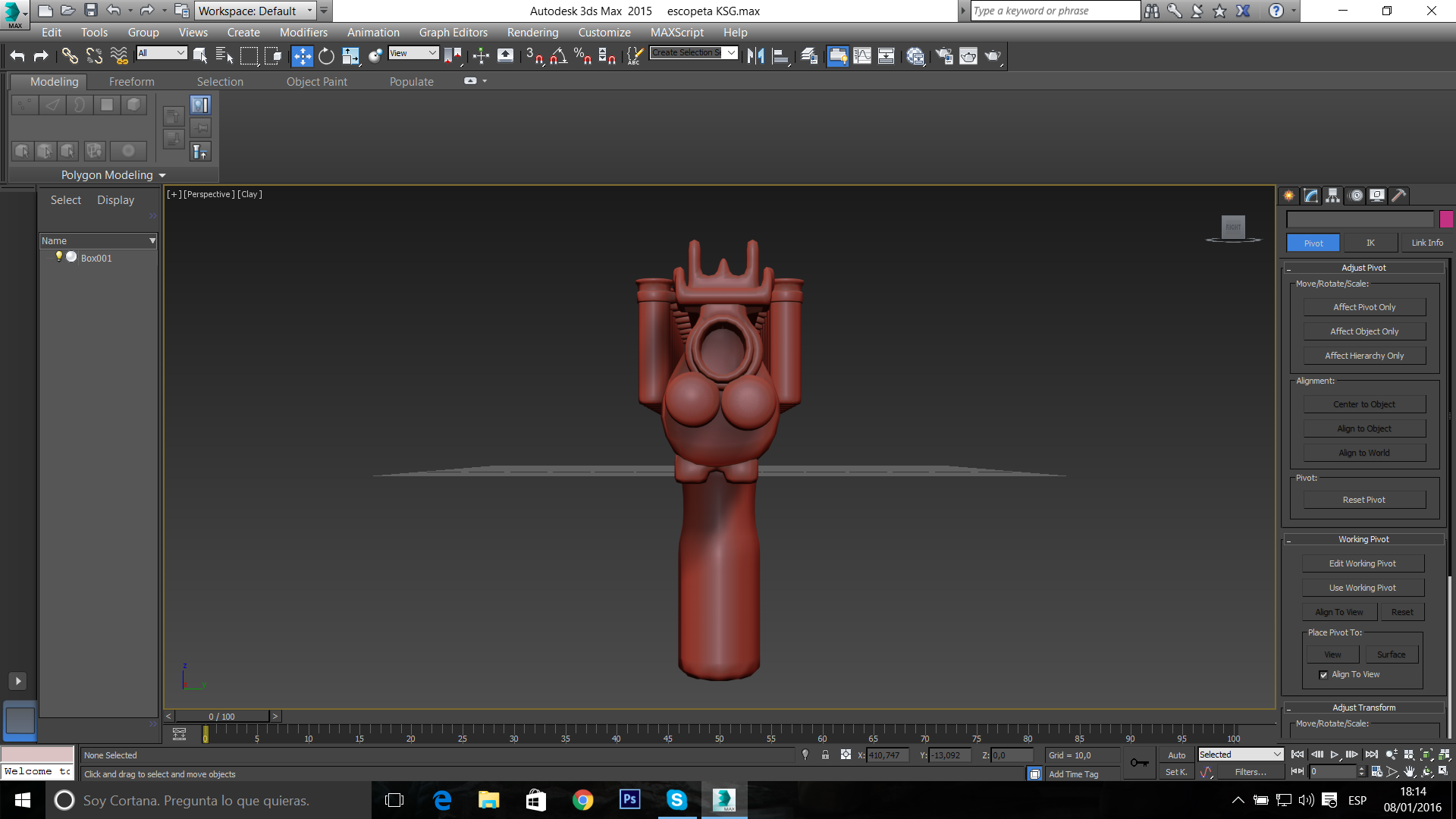Open the Mirror tool
Screen dimensions: 1456x819
pyautogui.click(x=755, y=56)
